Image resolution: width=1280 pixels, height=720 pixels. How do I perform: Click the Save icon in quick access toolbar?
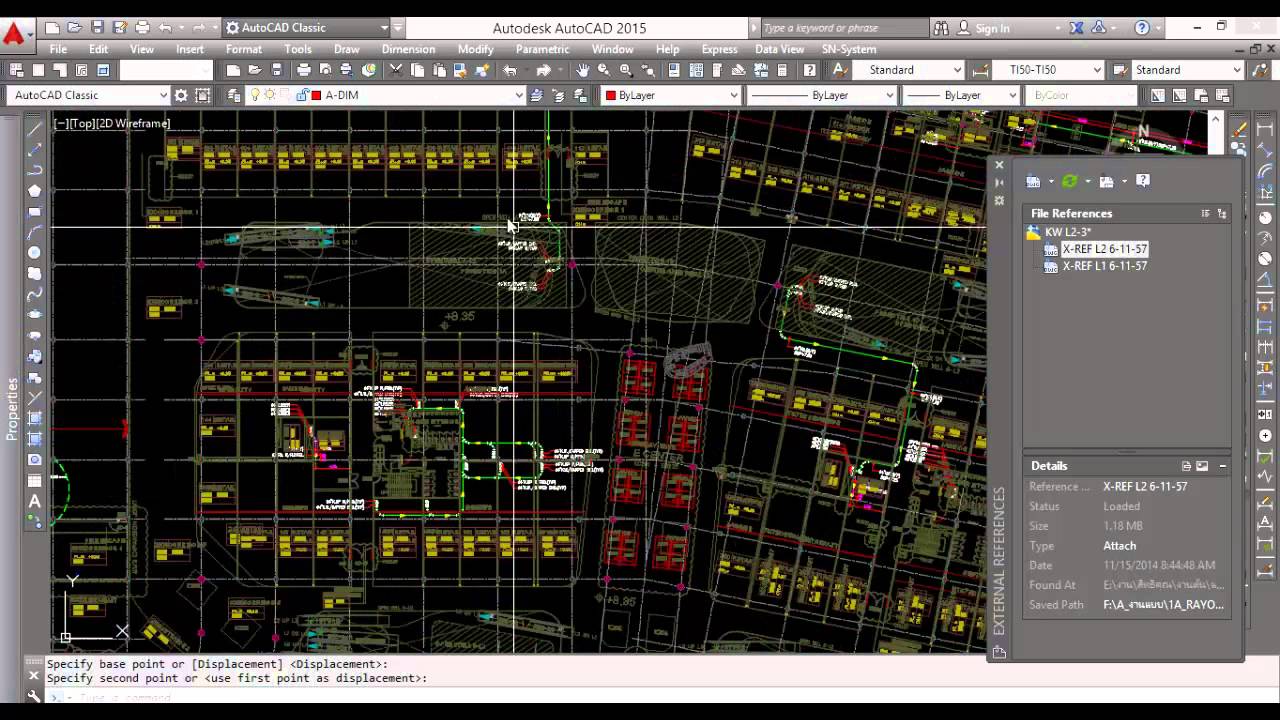coord(97,28)
